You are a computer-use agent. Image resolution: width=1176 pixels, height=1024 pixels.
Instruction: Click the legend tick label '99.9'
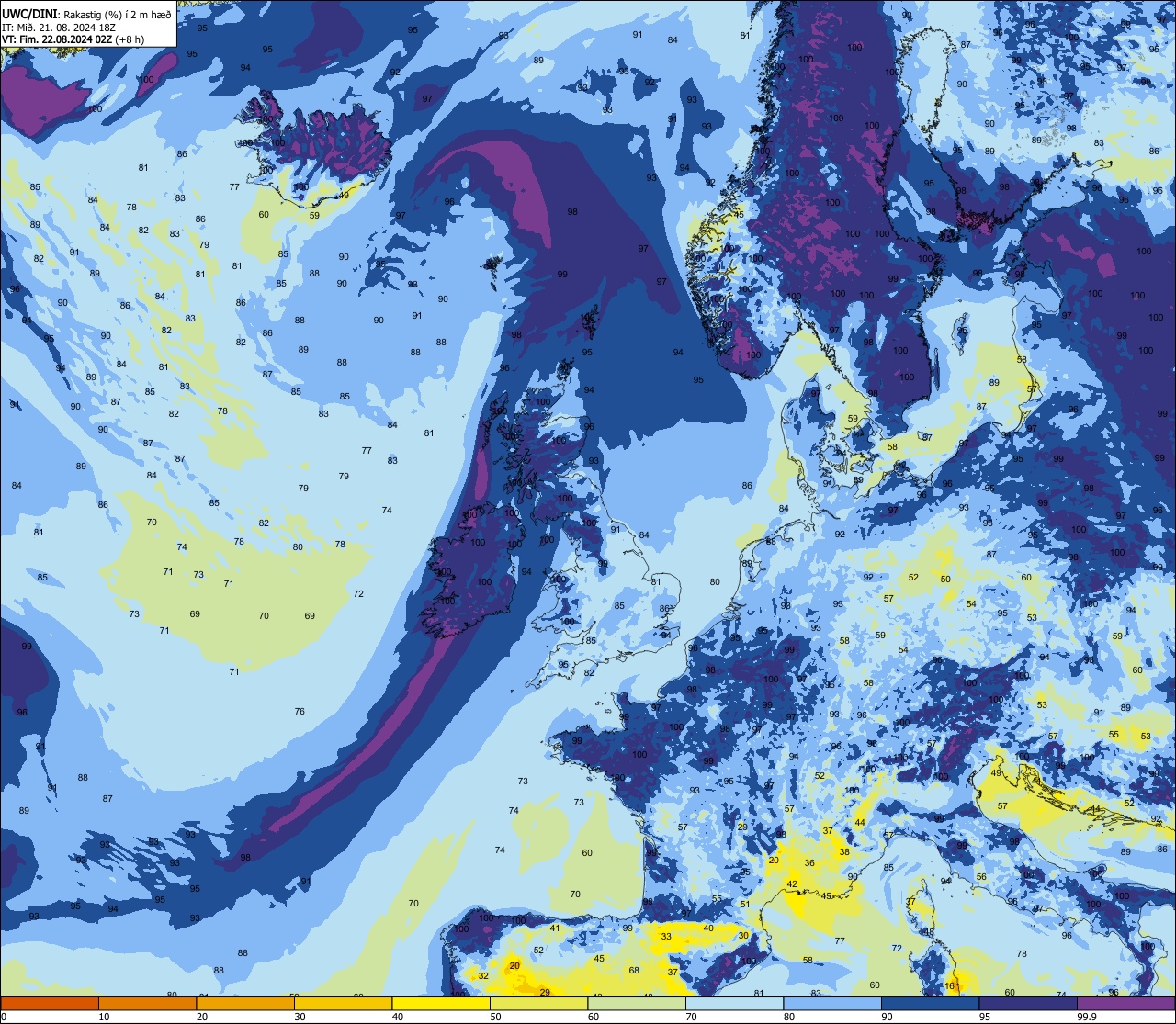pos(1087,1017)
